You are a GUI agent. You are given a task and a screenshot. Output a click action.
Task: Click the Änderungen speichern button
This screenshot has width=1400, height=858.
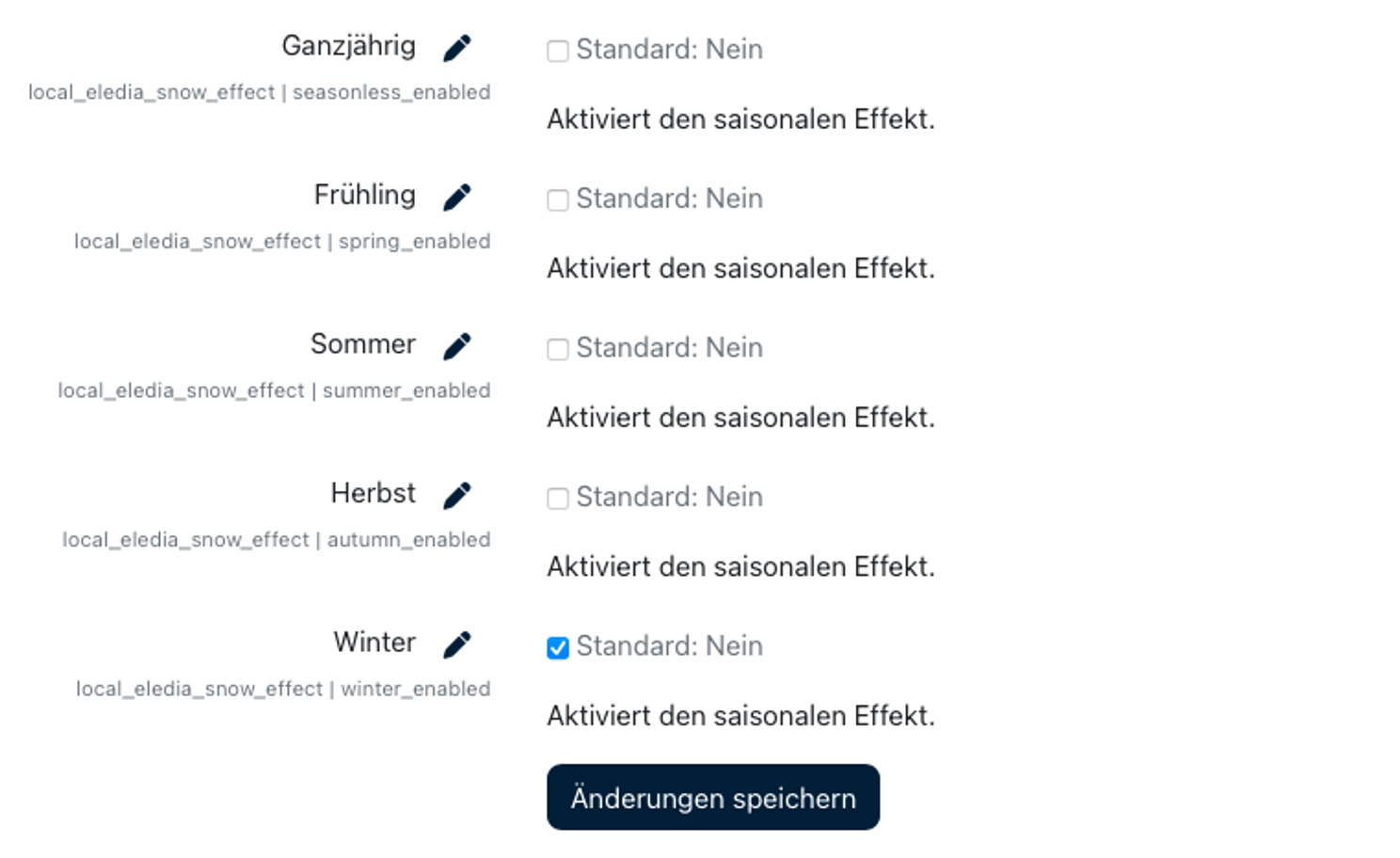[712, 797]
